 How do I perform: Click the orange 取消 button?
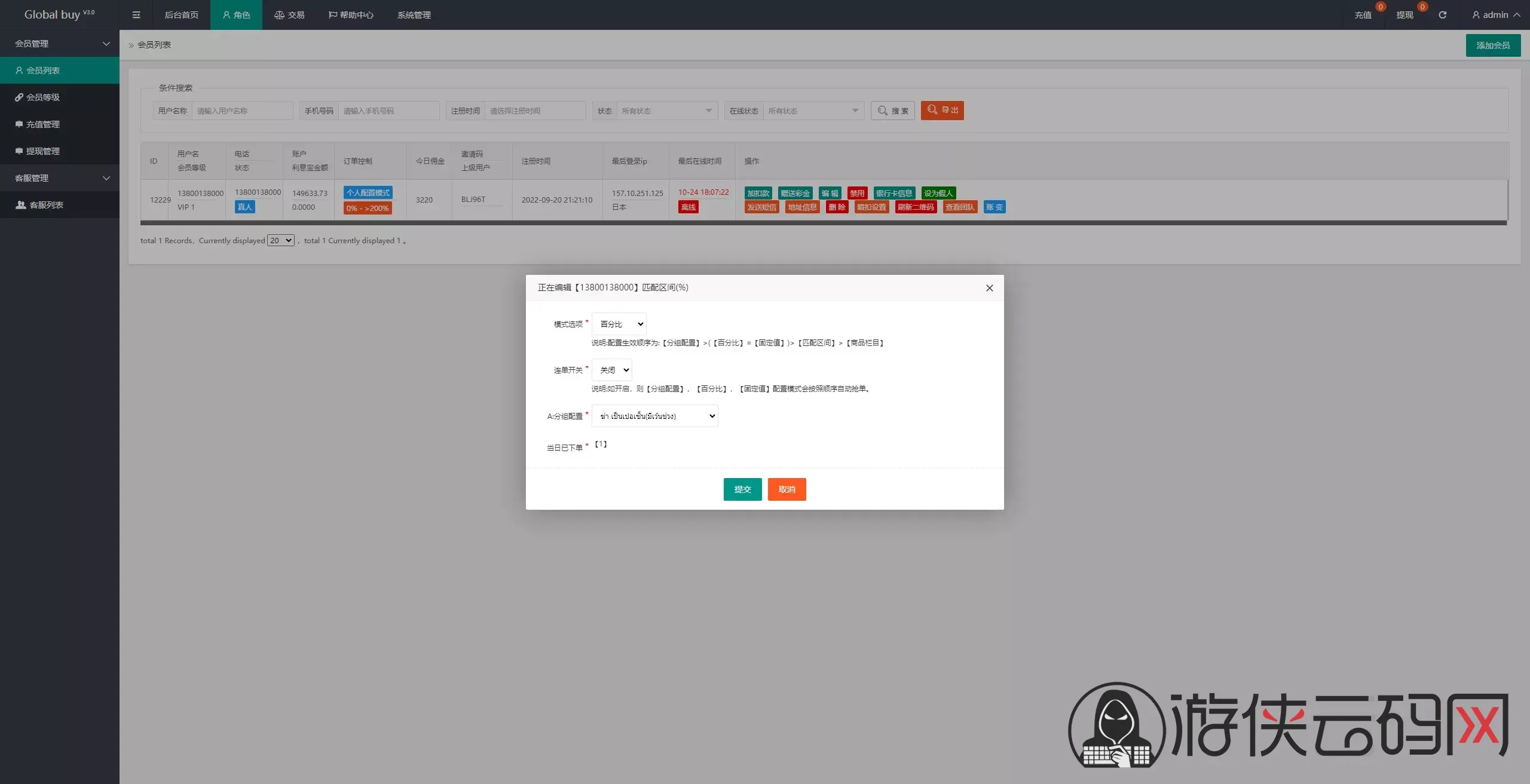pos(787,489)
